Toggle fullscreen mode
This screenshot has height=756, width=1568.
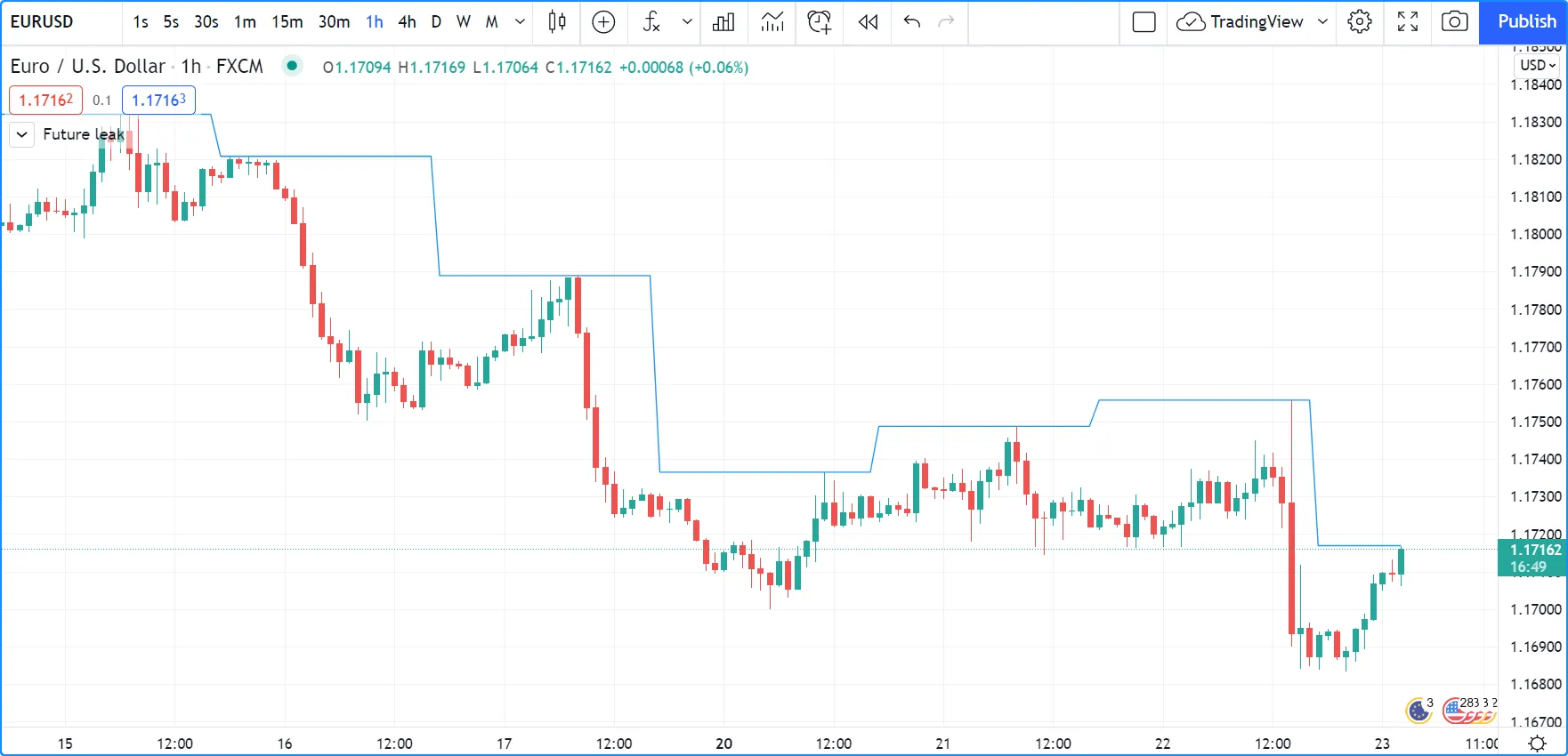pyautogui.click(x=1407, y=22)
